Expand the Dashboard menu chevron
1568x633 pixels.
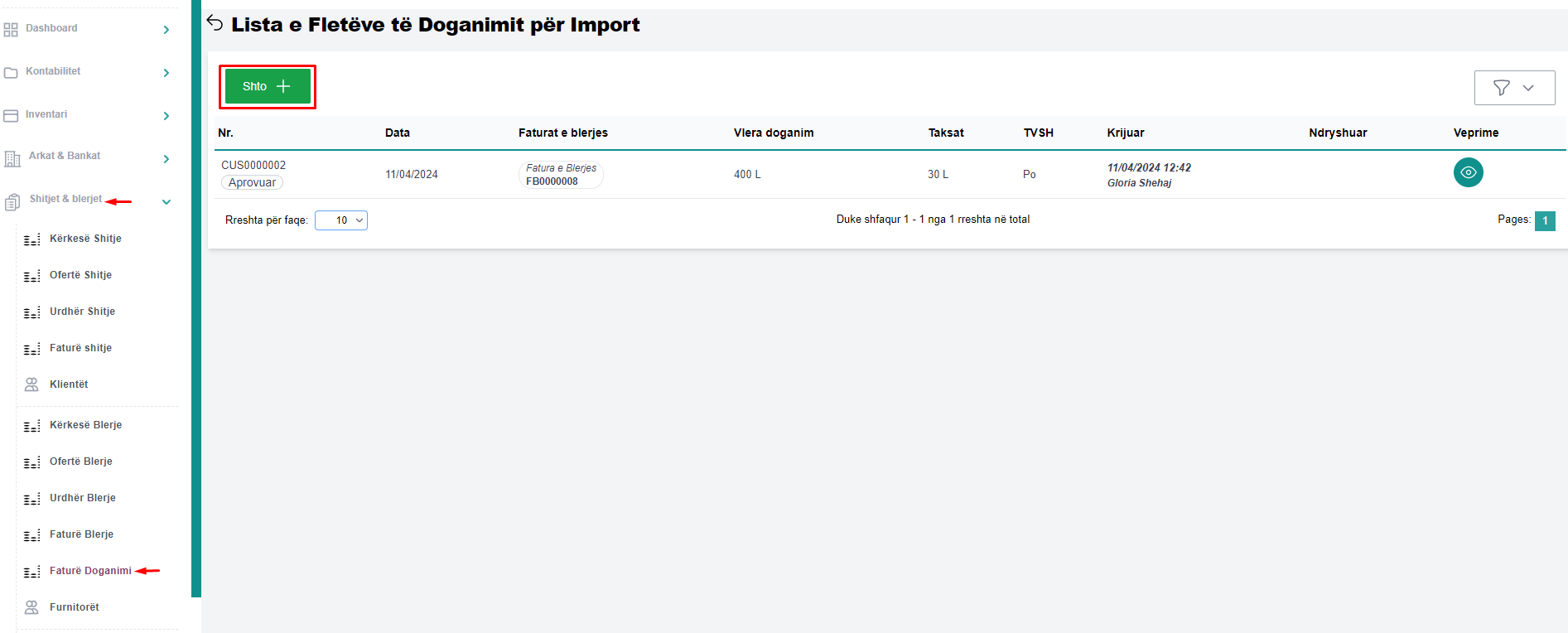coord(166,30)
